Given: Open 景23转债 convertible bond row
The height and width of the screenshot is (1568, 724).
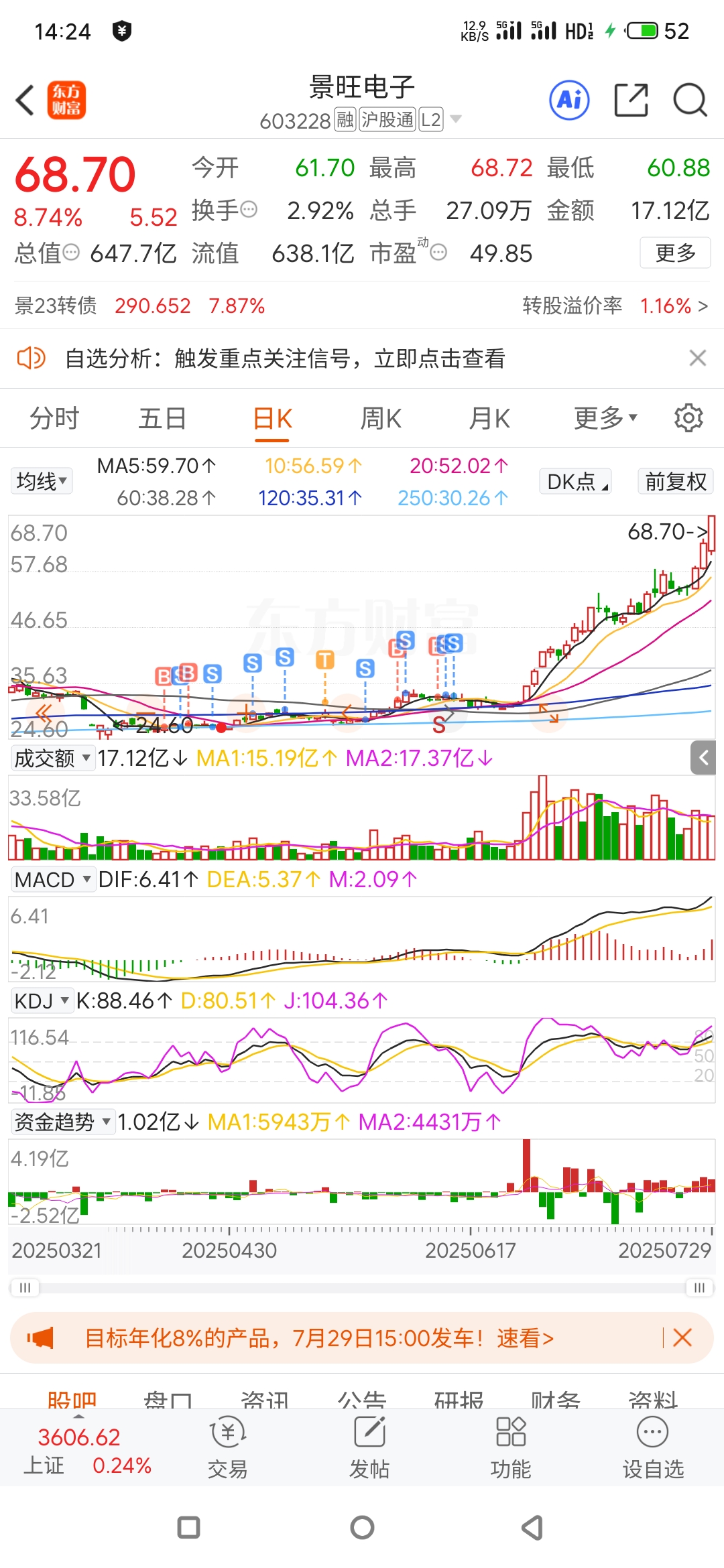Looking at the screenshot, I should tap(140, 306).
